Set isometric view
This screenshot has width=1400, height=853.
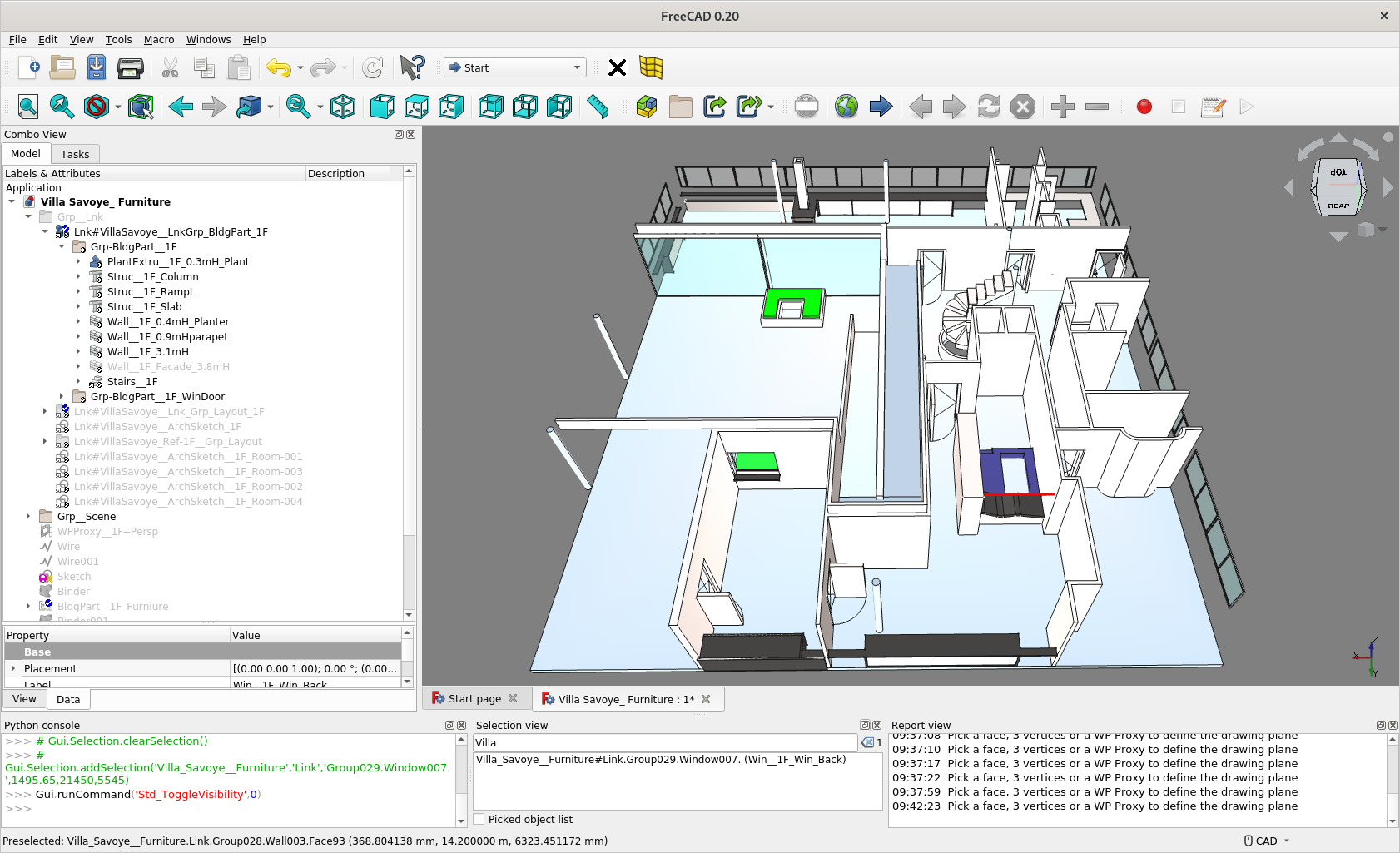343,107
